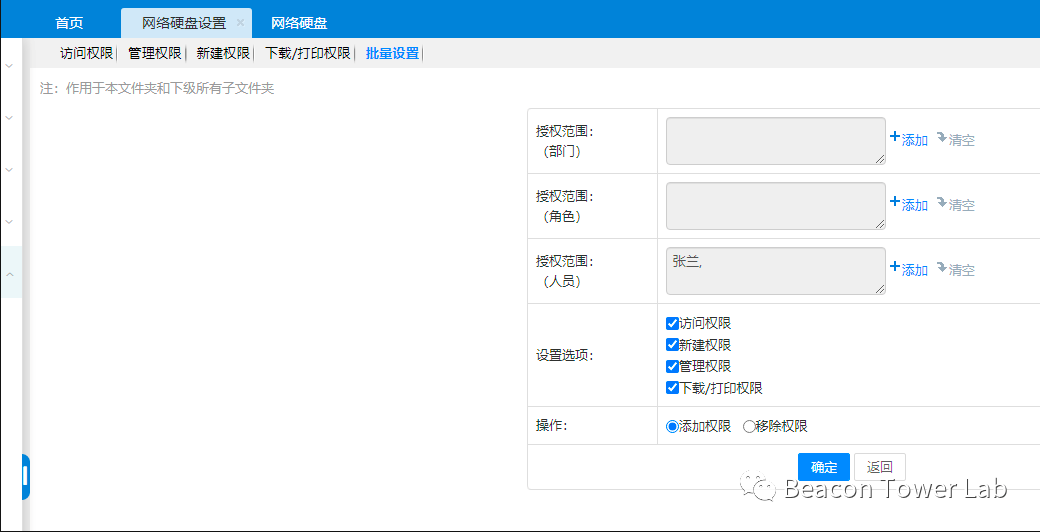The image size is (1040, 532).
Task: Expand the fourth sidebar chevron
Action: click(9, 221)
